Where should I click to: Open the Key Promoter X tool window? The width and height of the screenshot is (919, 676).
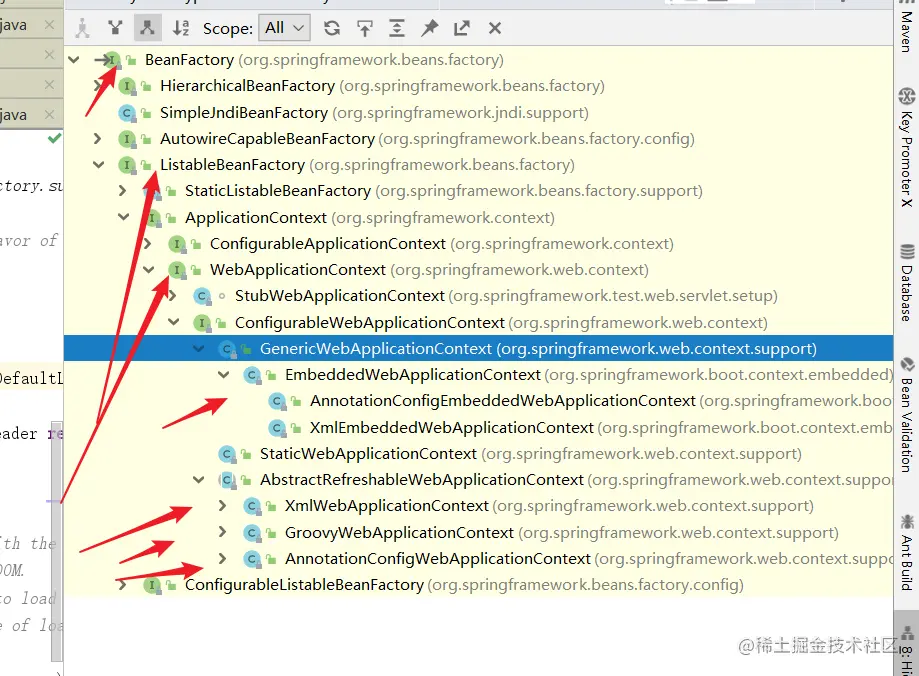[x=907, y=148]
